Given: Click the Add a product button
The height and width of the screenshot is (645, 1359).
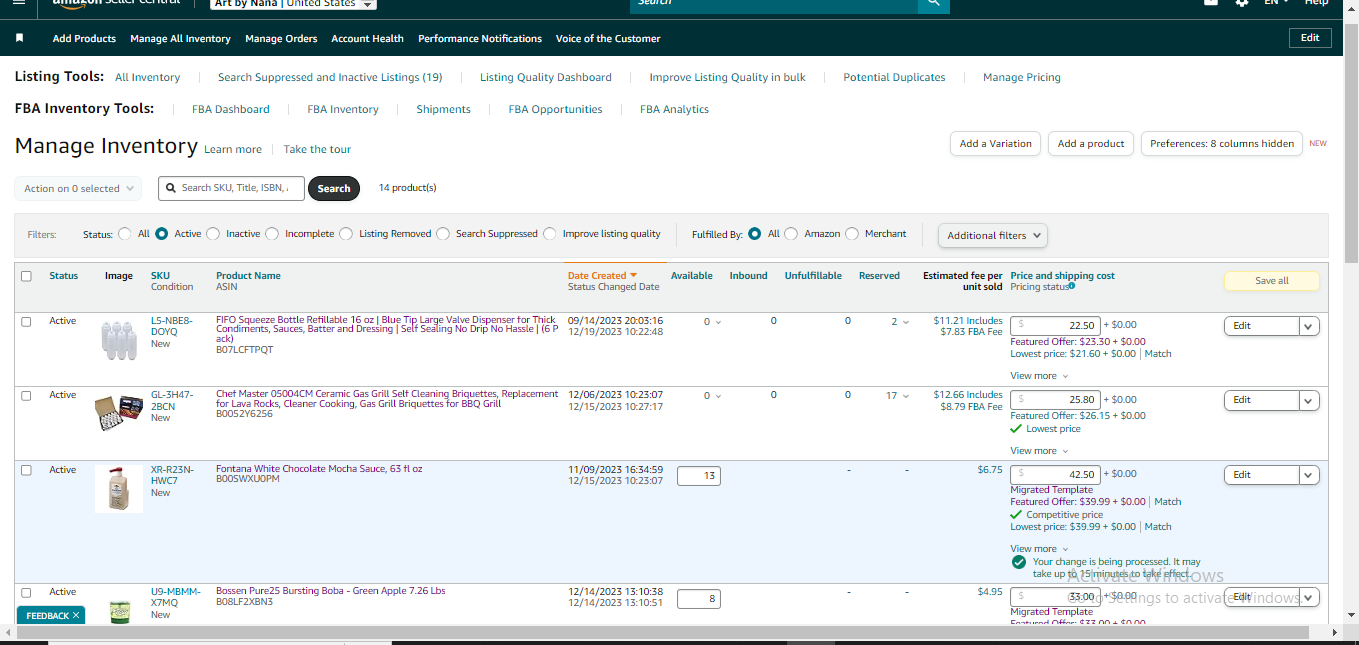Looking at the screenshot, I should (1091, 144).
